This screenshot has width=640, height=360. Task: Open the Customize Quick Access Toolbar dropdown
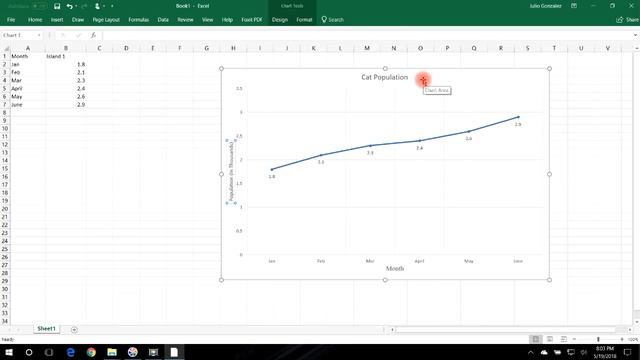coord(112,6)
